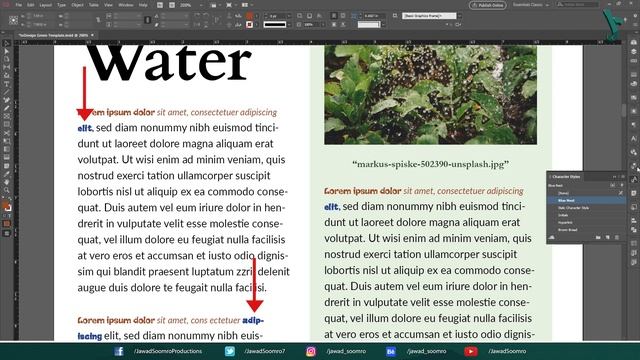Click the no text wrap icon

click(334, 16)
